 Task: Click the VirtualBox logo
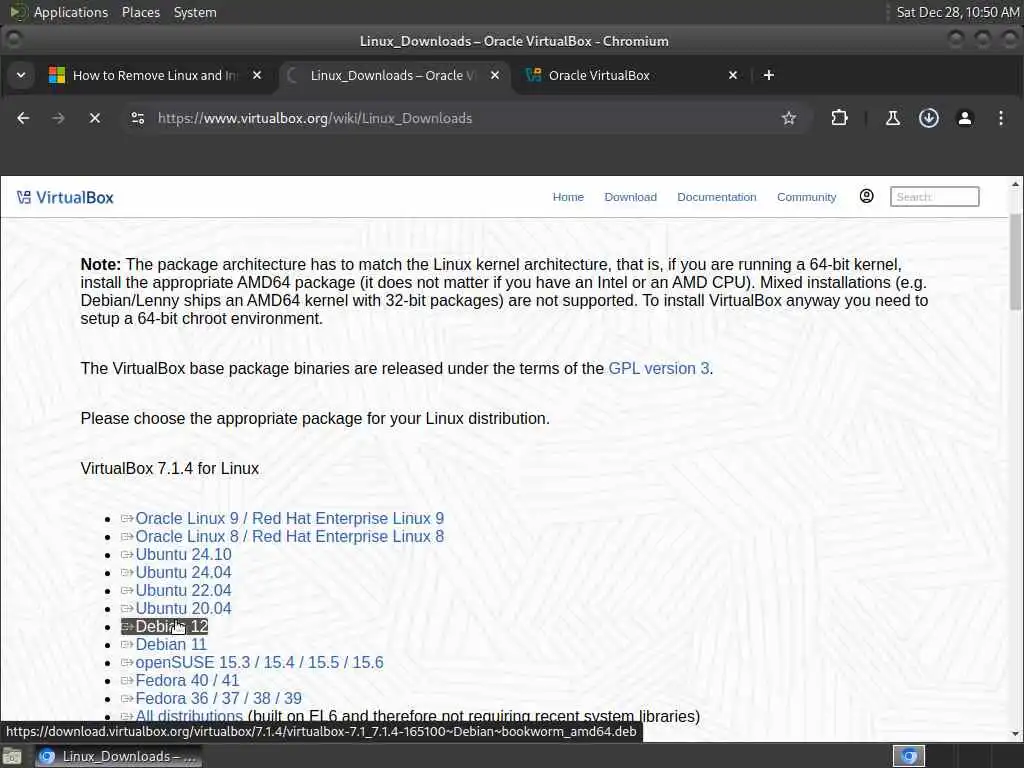[65, 197]
